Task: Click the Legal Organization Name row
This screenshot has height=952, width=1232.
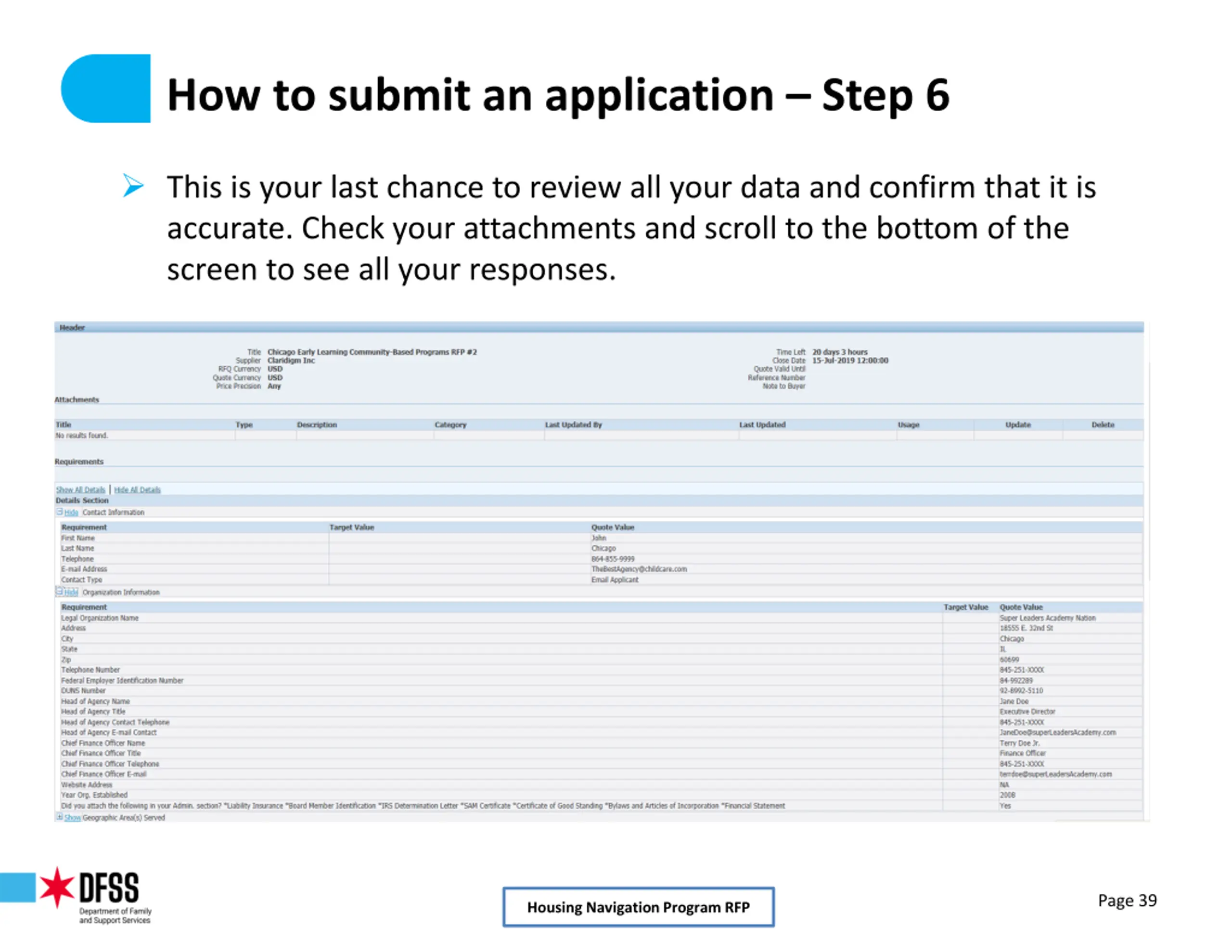Action: [602, 618]
